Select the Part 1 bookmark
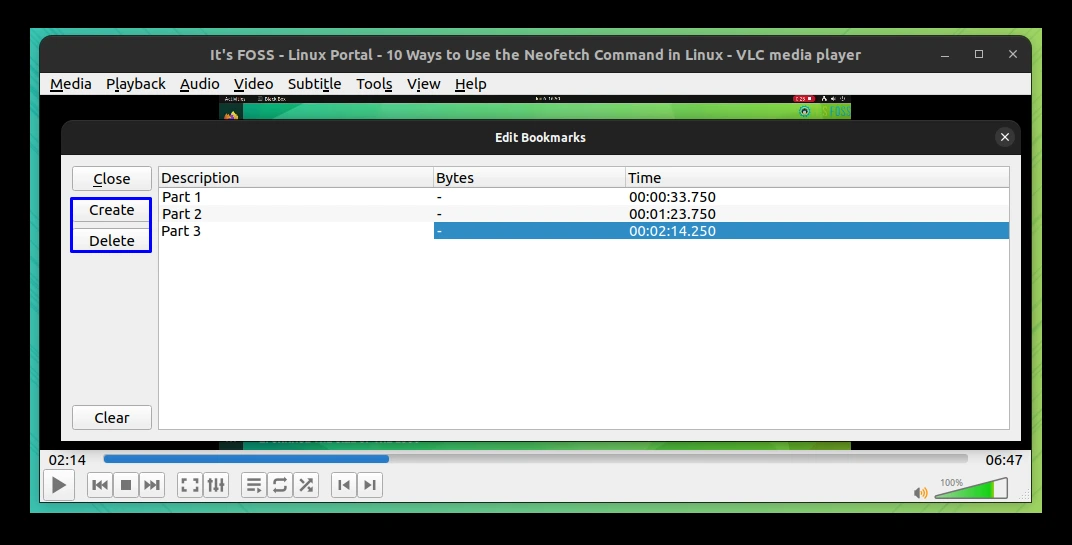 pos(181,197)
